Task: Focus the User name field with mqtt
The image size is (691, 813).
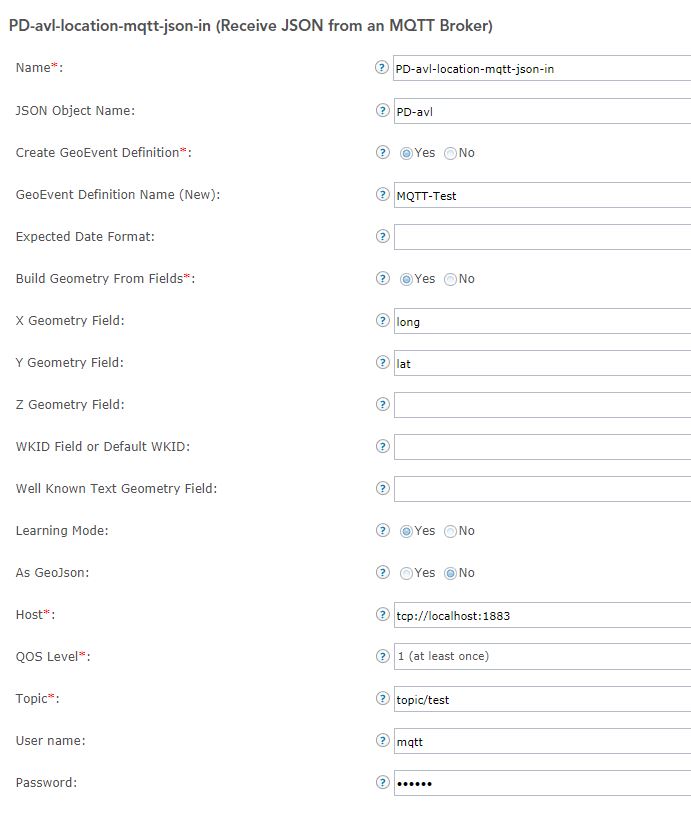Action: [x=542, y=741]
